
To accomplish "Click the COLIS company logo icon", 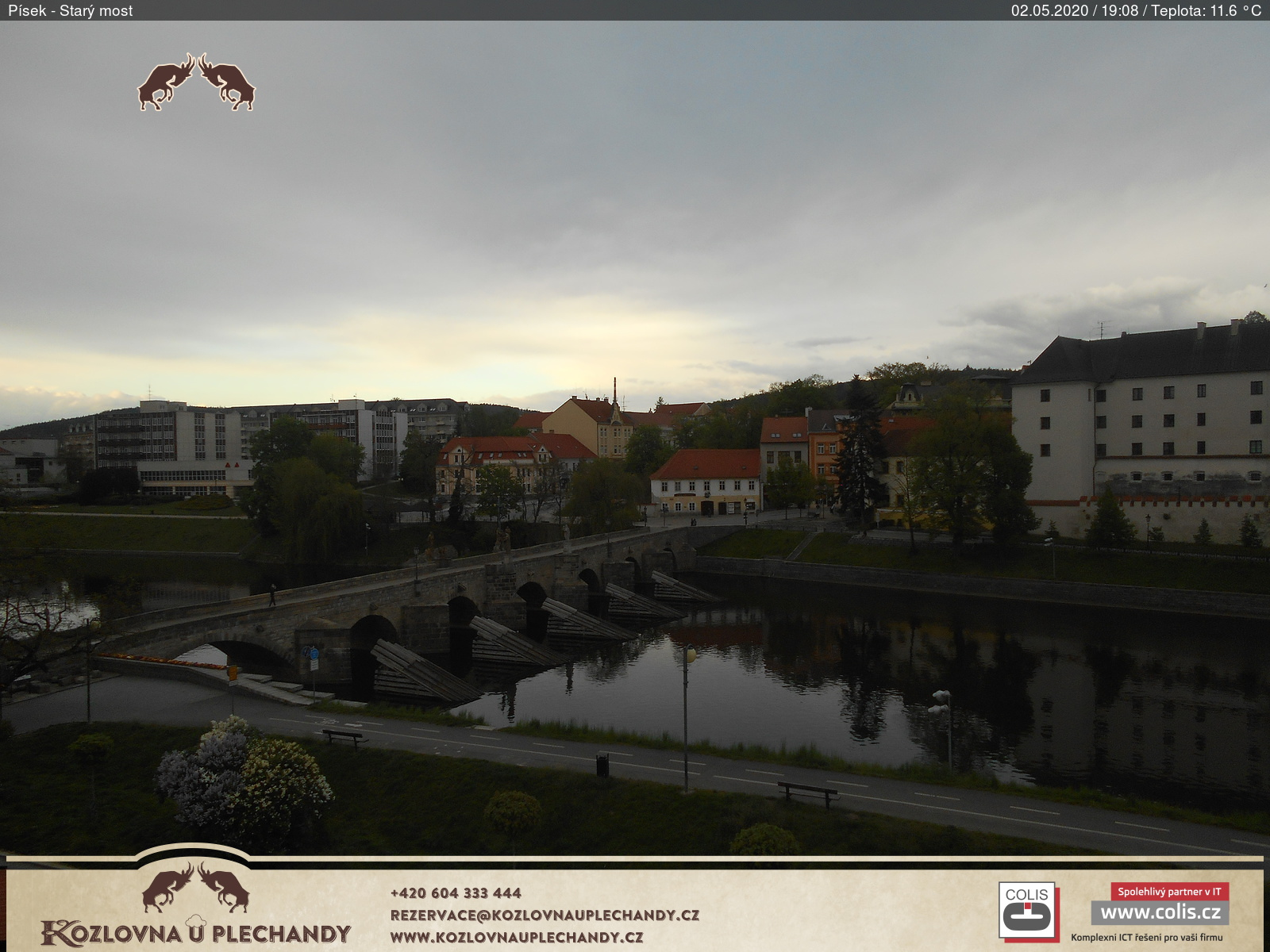I will pos(1028,912).
